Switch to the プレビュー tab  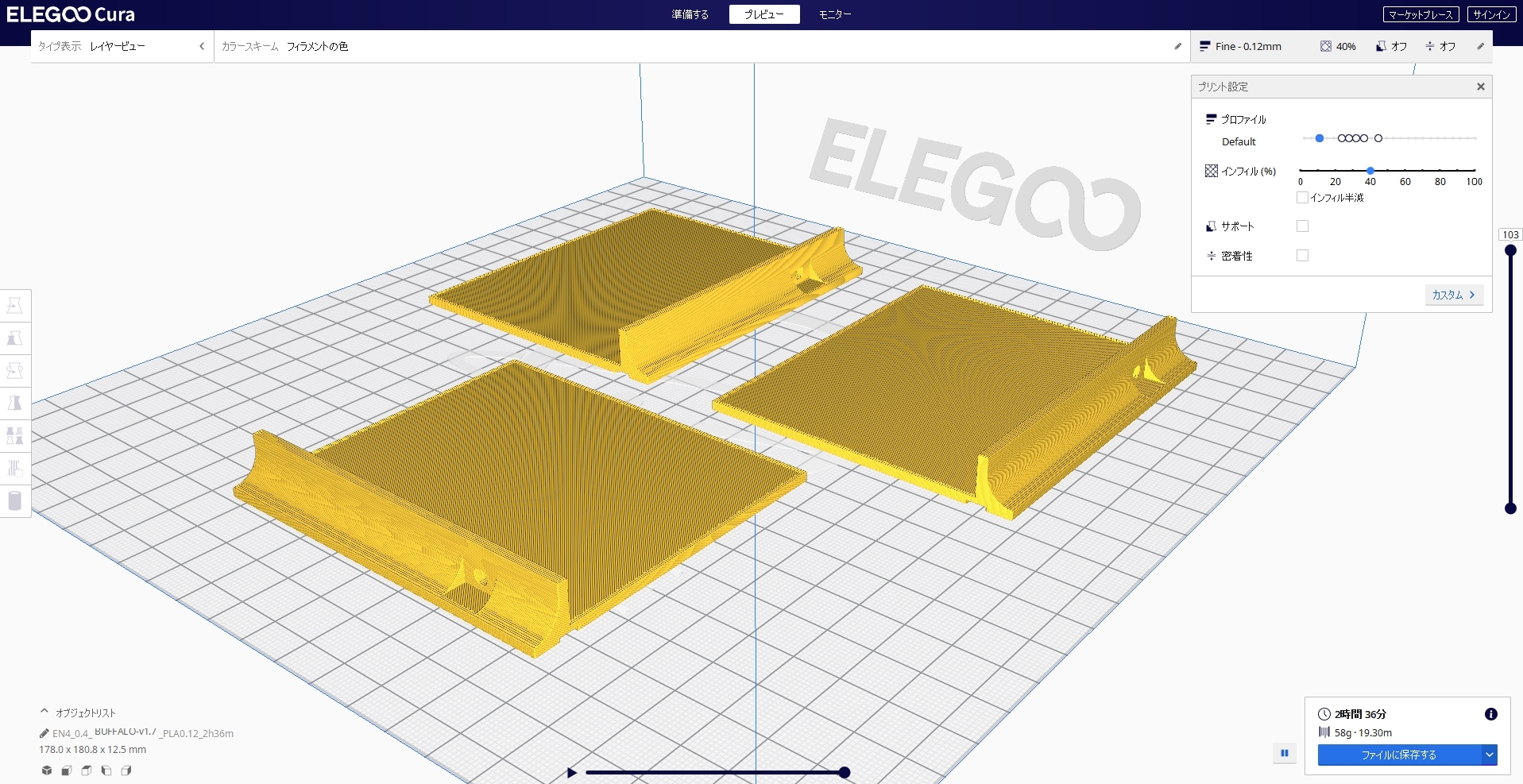(764, 14)
